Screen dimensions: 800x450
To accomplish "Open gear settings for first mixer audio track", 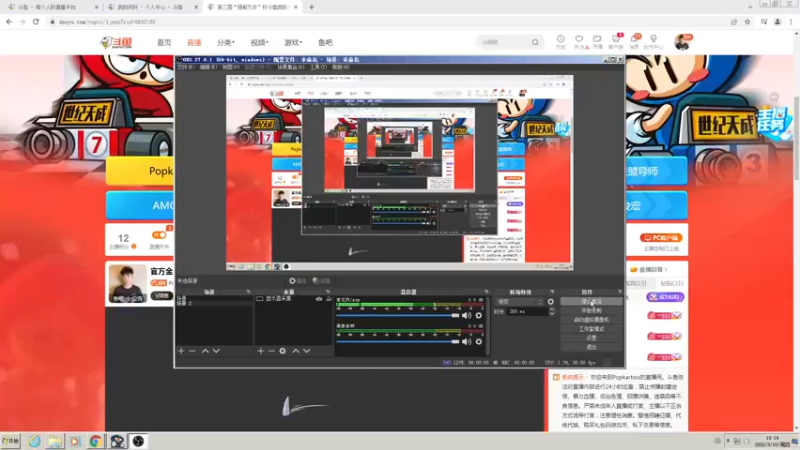I will click(479, 316).
